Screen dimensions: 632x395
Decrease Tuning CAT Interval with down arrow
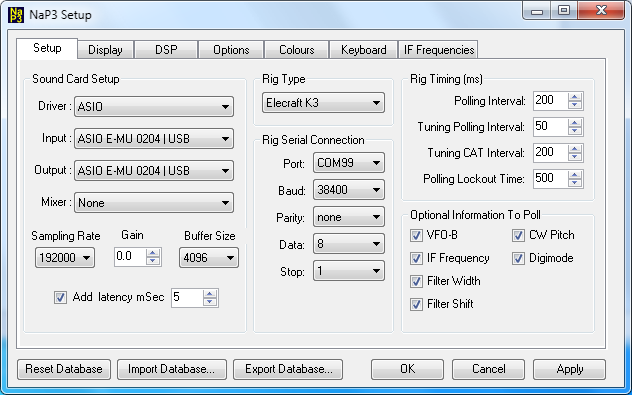(x=575, y=157)
